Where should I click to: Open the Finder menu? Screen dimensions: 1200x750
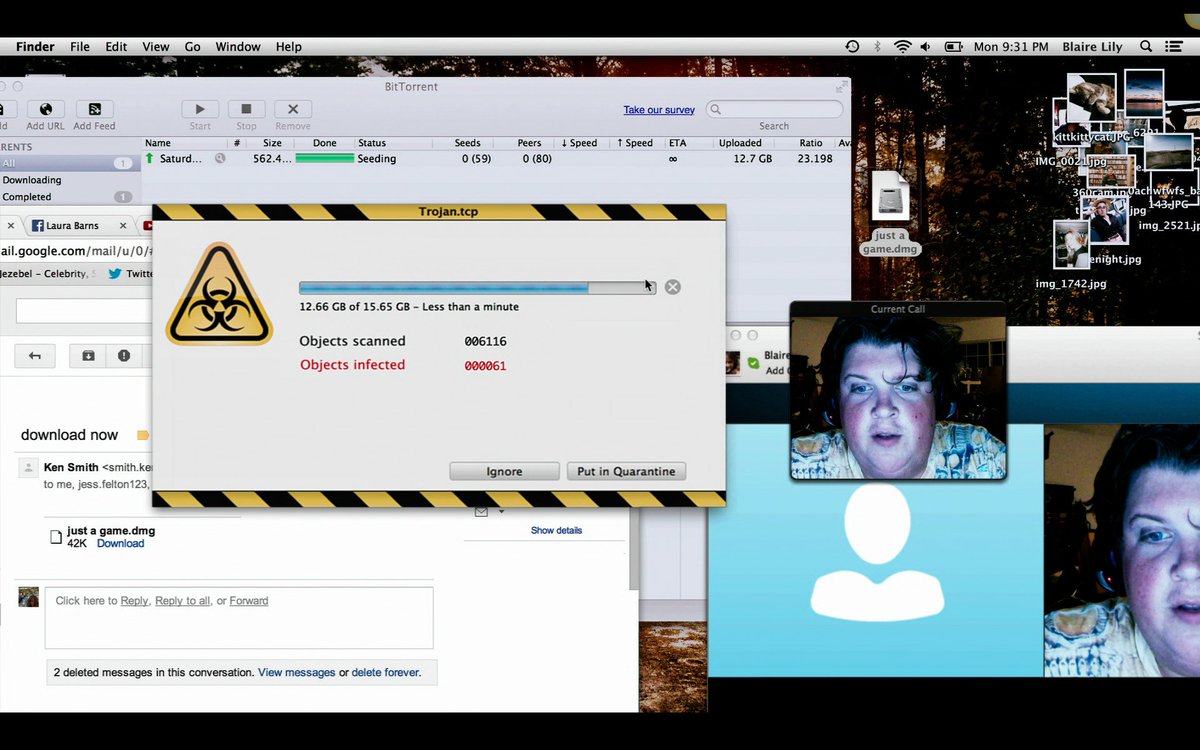tap(35, 47)
